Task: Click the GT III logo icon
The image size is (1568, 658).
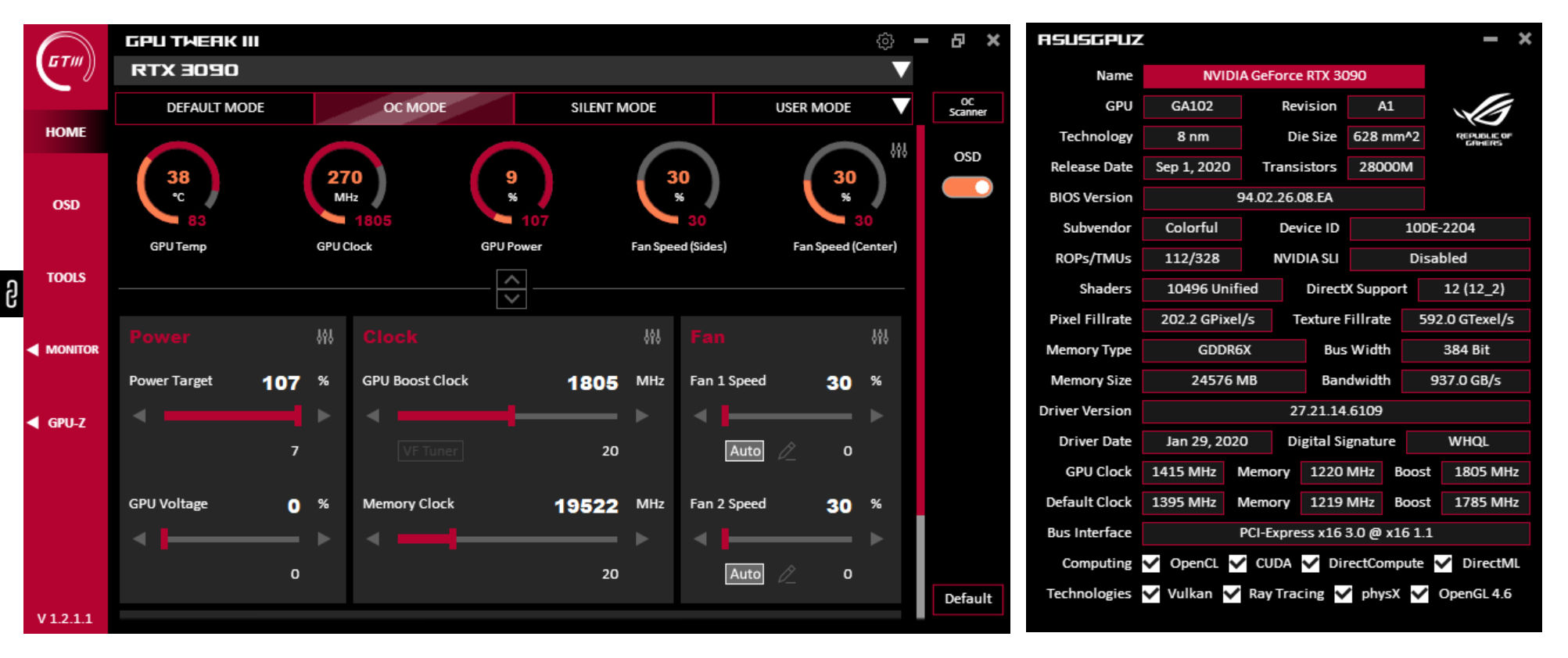Action: 66,61
